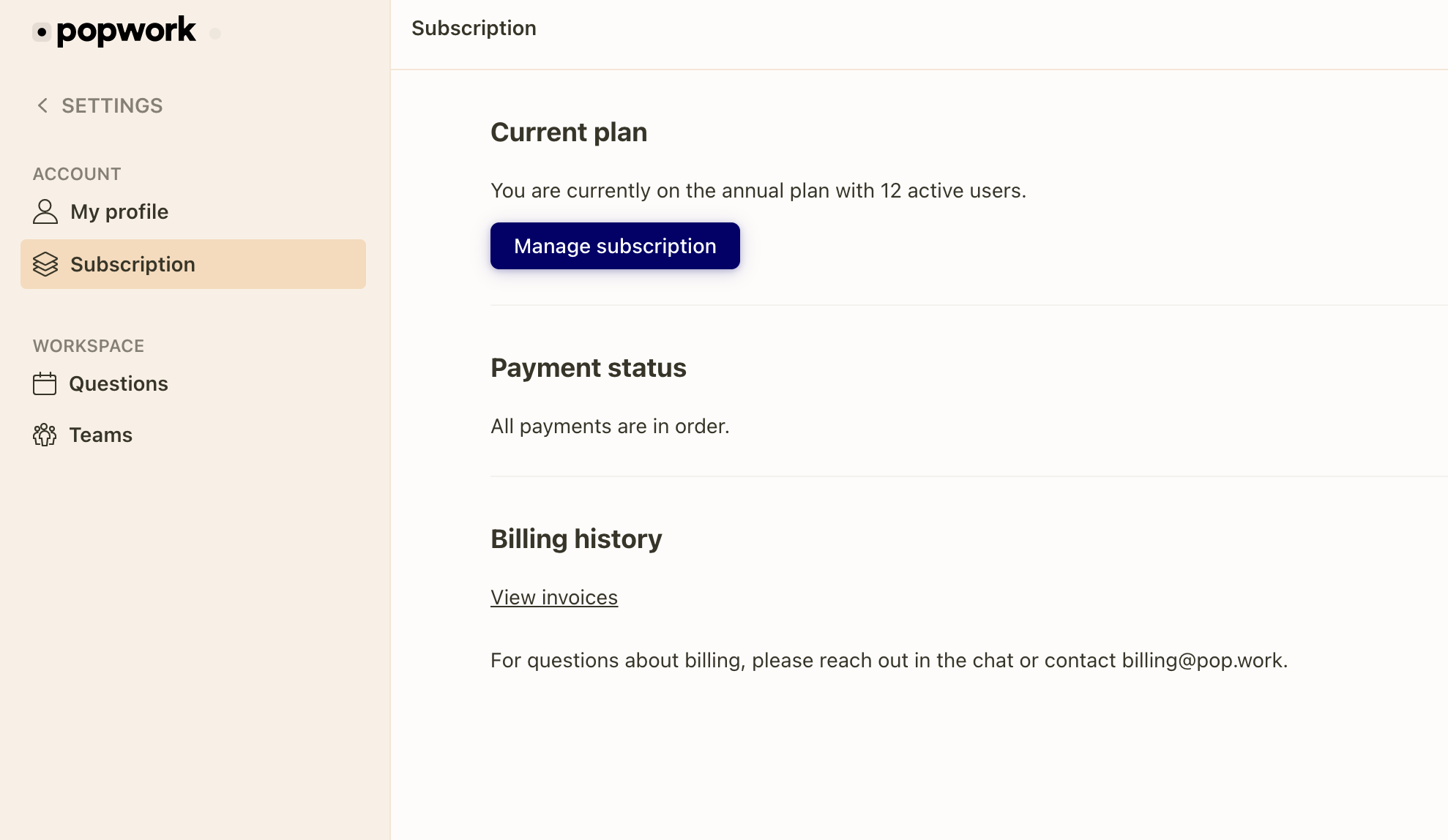The height and width of the screenshot is (840, 1448).
Task: Click the Subscription page title
Action: pyautogui.click(x=474, y=28)
